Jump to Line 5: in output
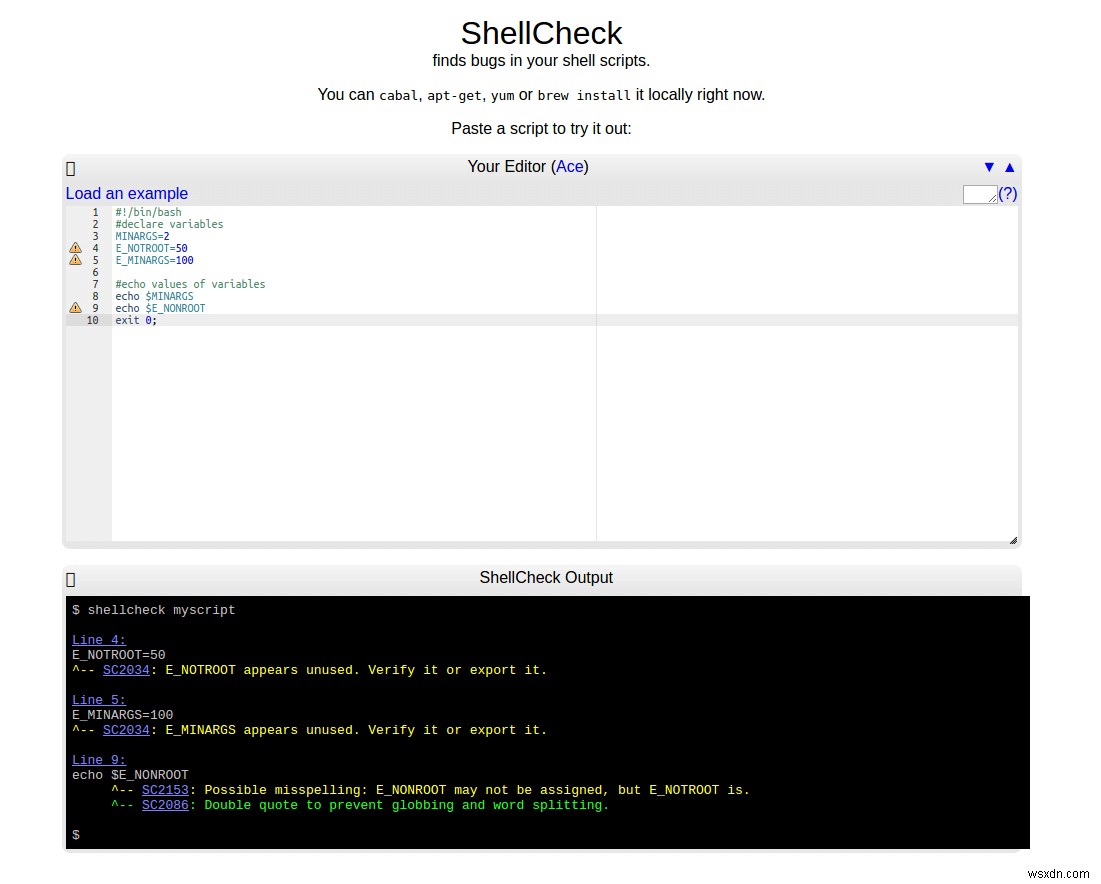The width and height of the screenshot is (1101, 884). click(x=99, y=700)
